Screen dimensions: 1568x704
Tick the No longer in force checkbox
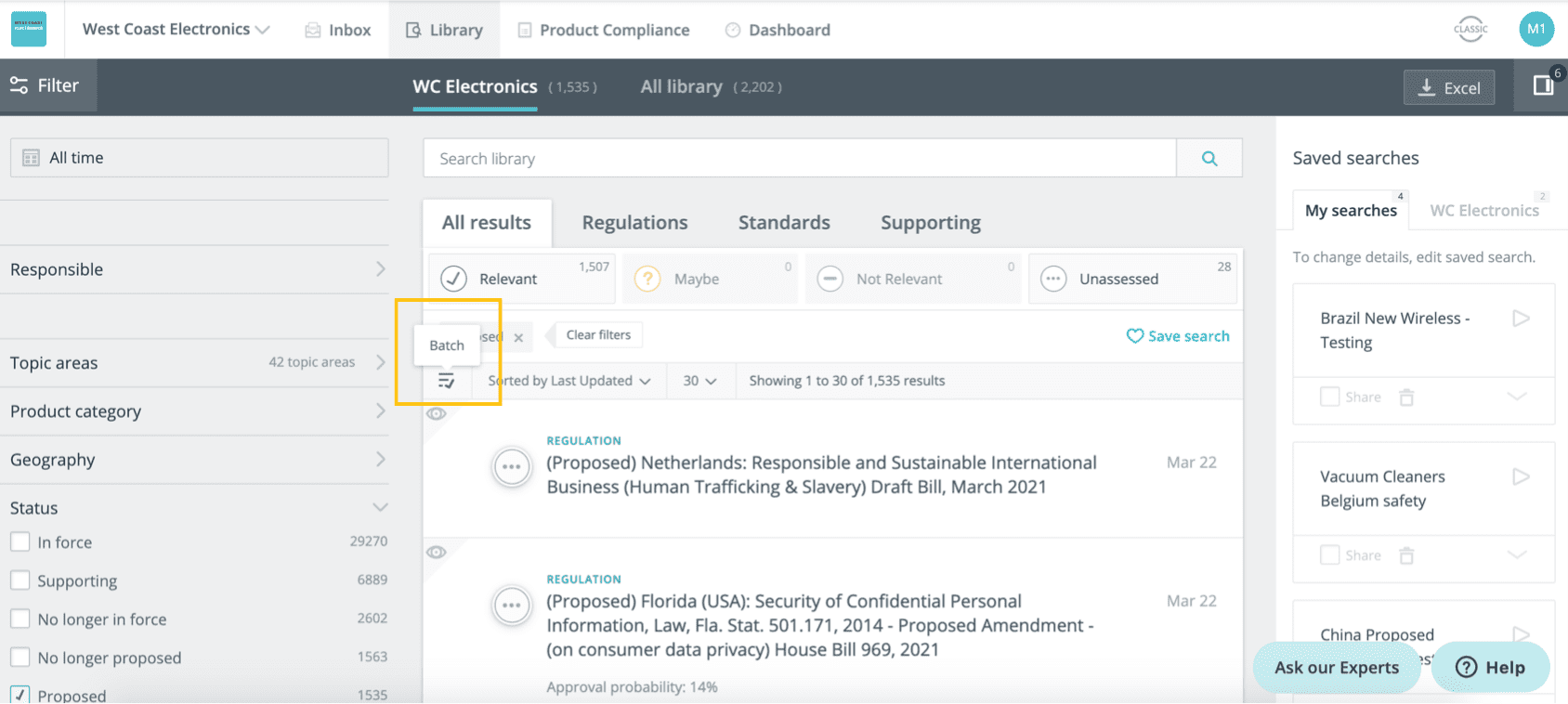tap(20, 619)
